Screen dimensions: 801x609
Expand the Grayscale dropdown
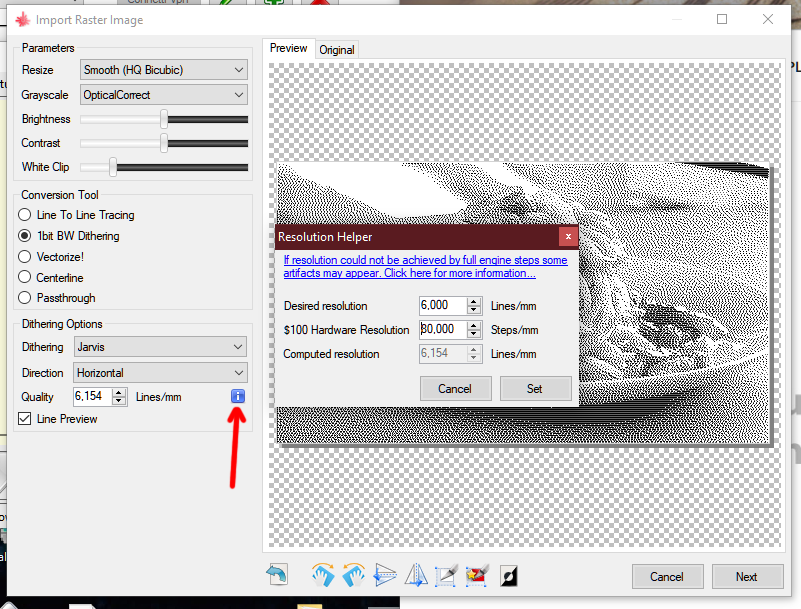[x=163, y=95]
